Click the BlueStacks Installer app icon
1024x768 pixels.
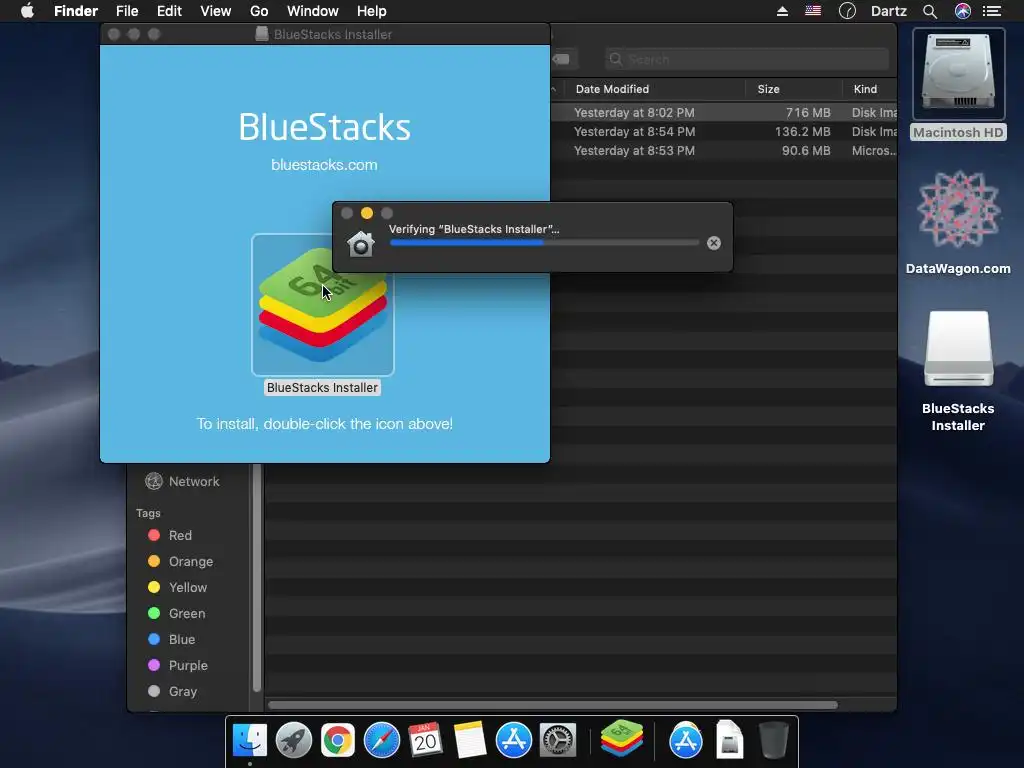pyautogui.click(x=323, y=304)
